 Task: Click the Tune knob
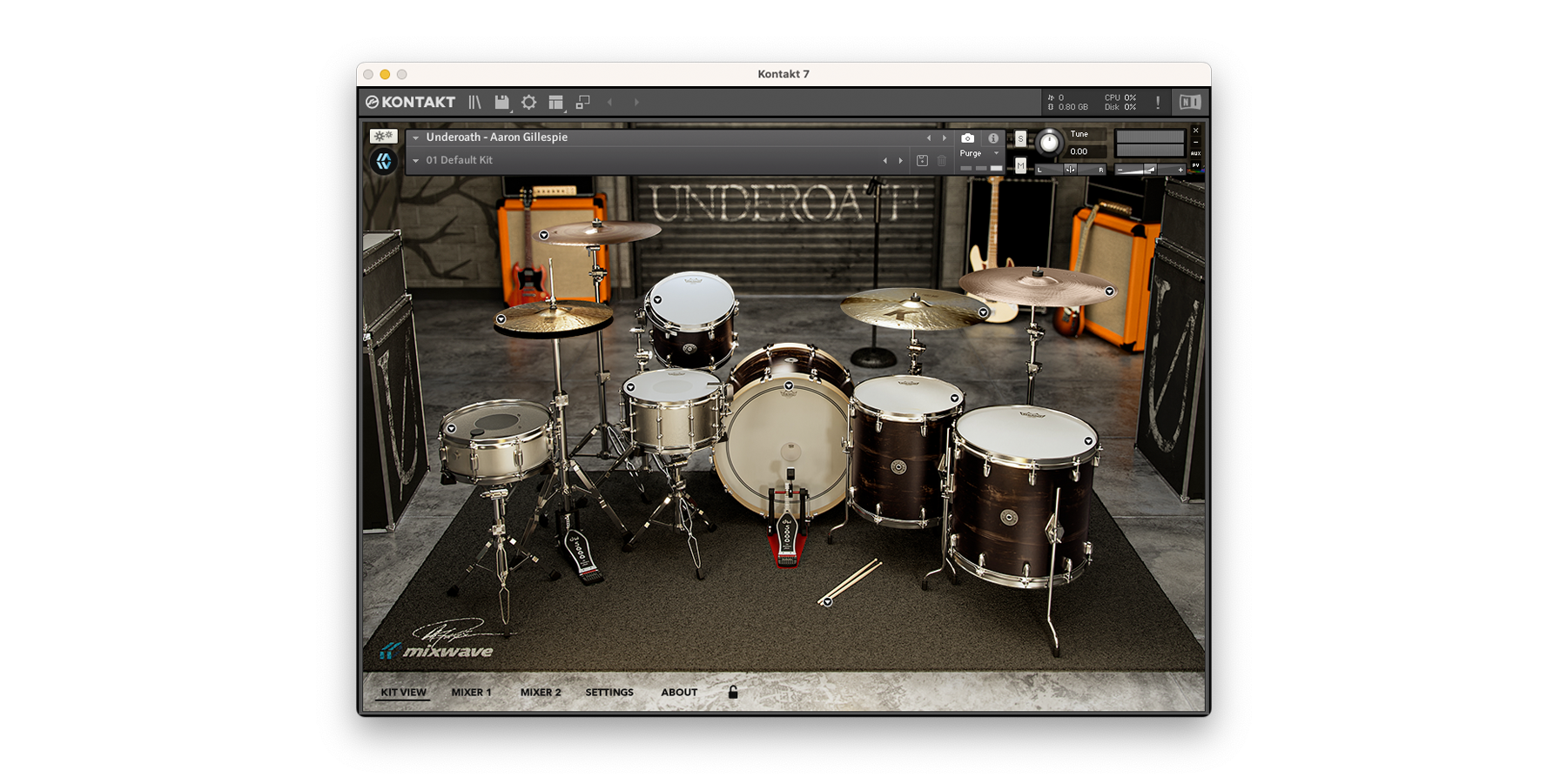tap(1049, 143)
